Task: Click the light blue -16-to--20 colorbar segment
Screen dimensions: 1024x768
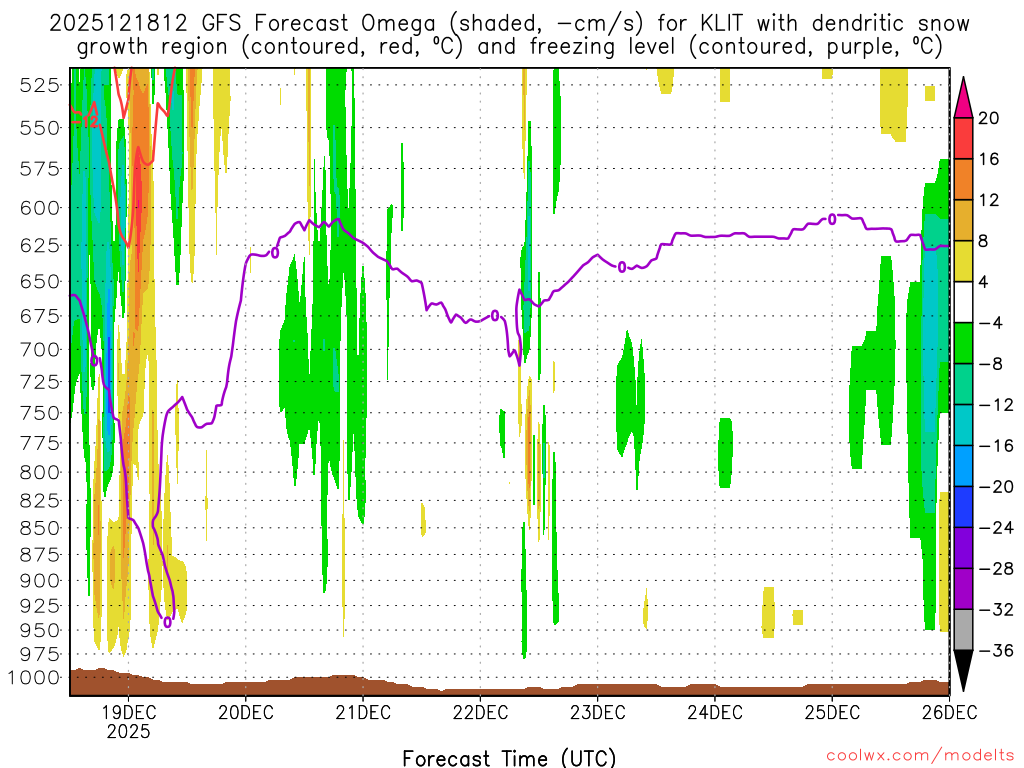Action: (x=963, y=466)
